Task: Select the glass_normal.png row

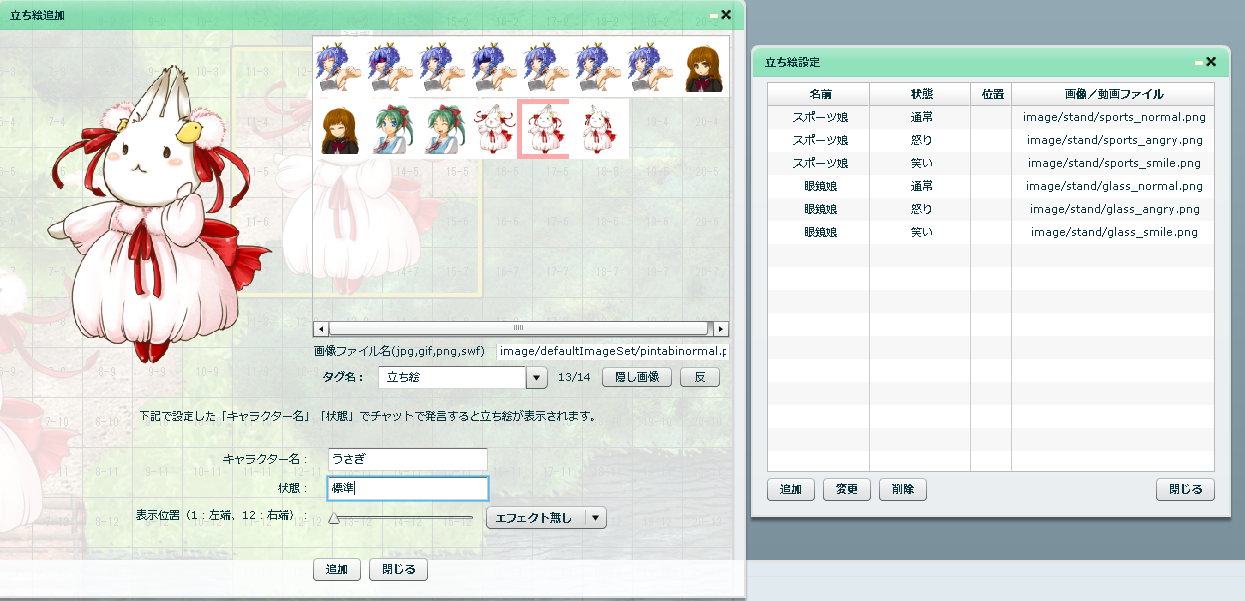Action: [x=991, y=186]
